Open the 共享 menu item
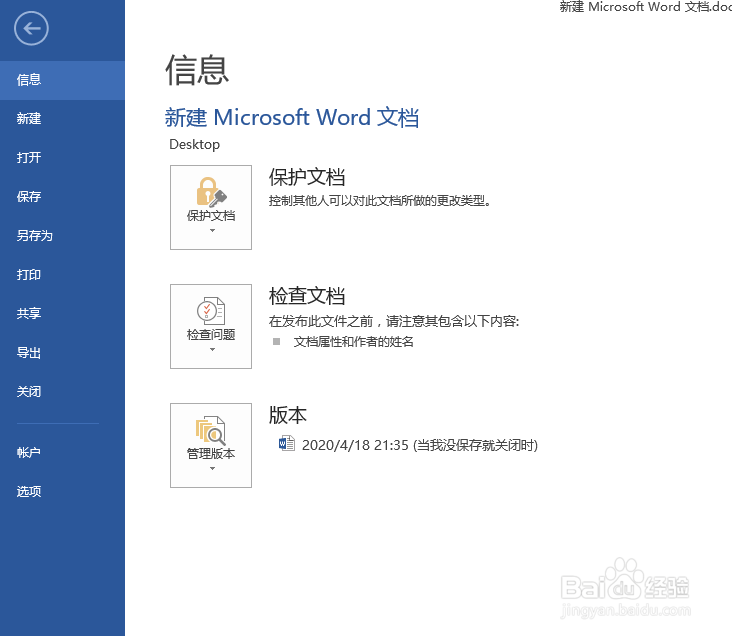Image resolution: width=732 pixels, height=636 pixels. 63,313
